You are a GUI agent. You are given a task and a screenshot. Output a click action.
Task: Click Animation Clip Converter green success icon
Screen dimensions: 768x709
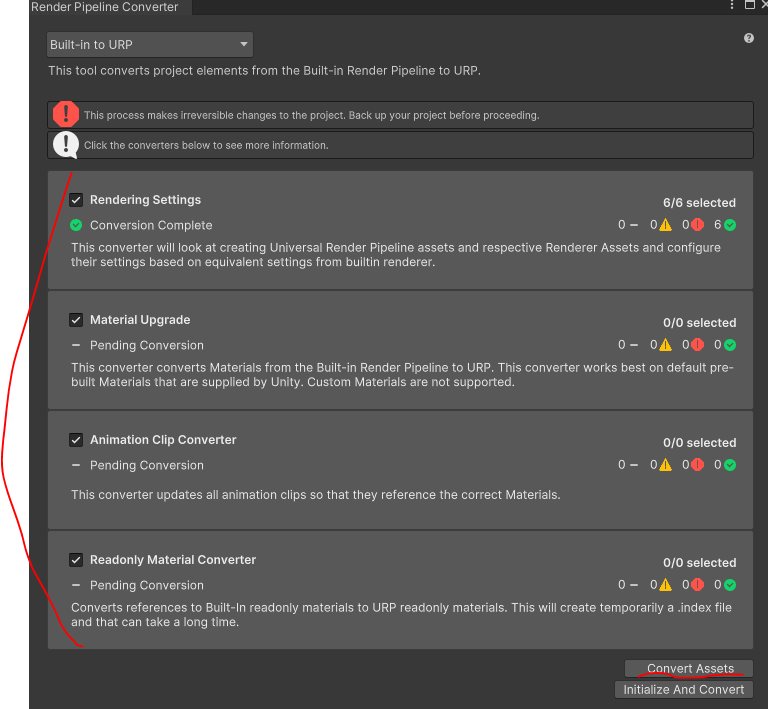click(730, 465)
